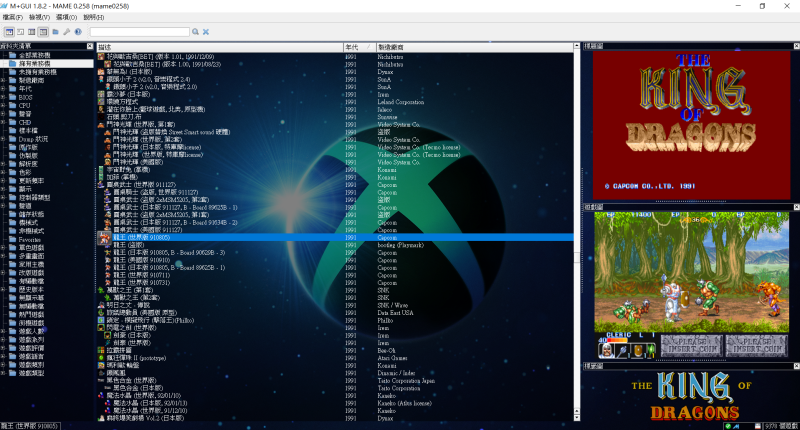800x430 pixels.
Task: Expand the 年代 folder in the tree
Action: (x=3, y=89)
